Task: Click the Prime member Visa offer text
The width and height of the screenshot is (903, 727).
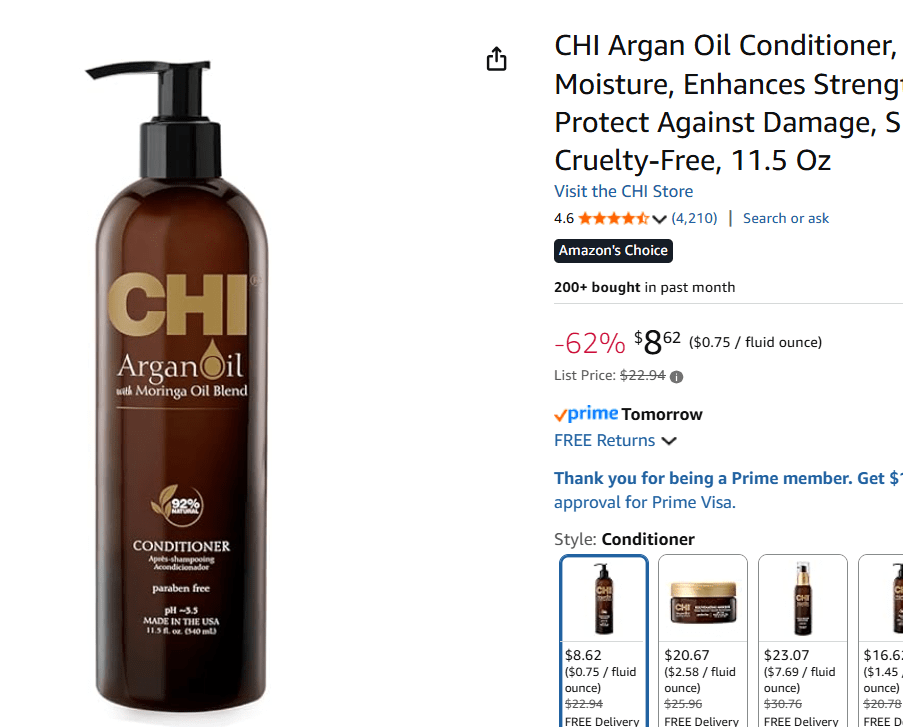Action: pos(729,478)
